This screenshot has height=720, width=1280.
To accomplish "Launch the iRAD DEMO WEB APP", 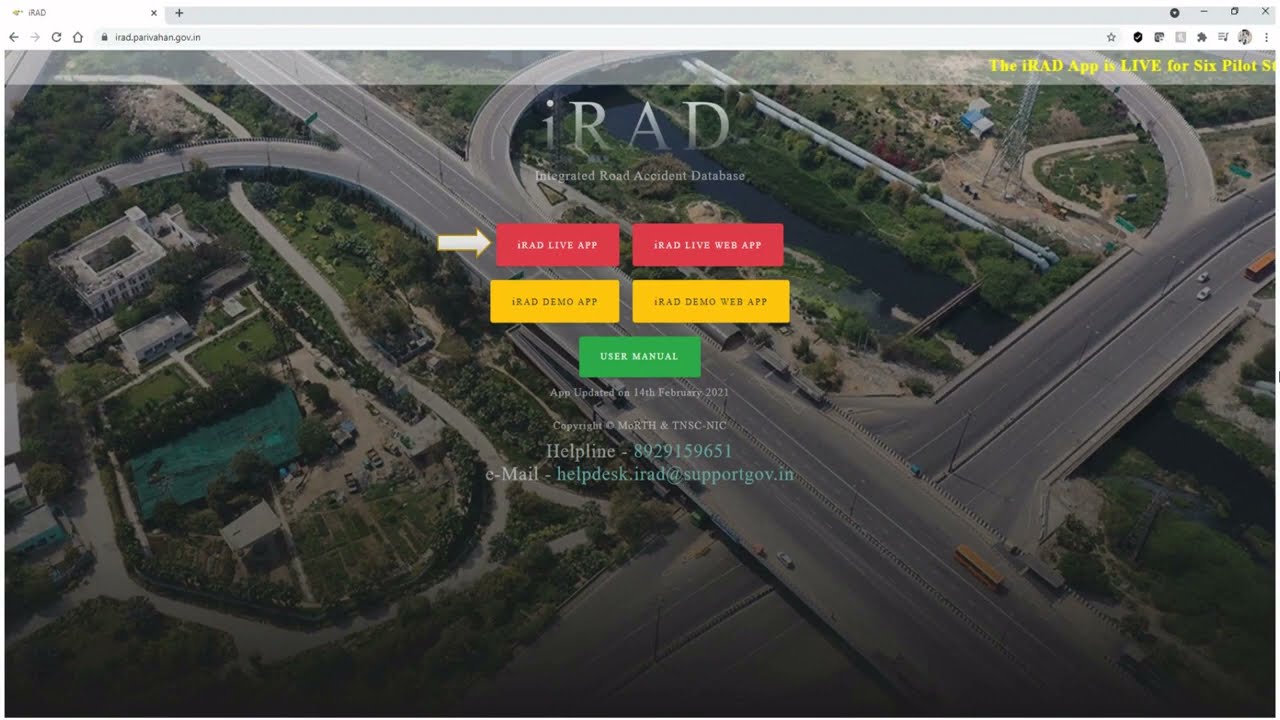I will 711,301.
